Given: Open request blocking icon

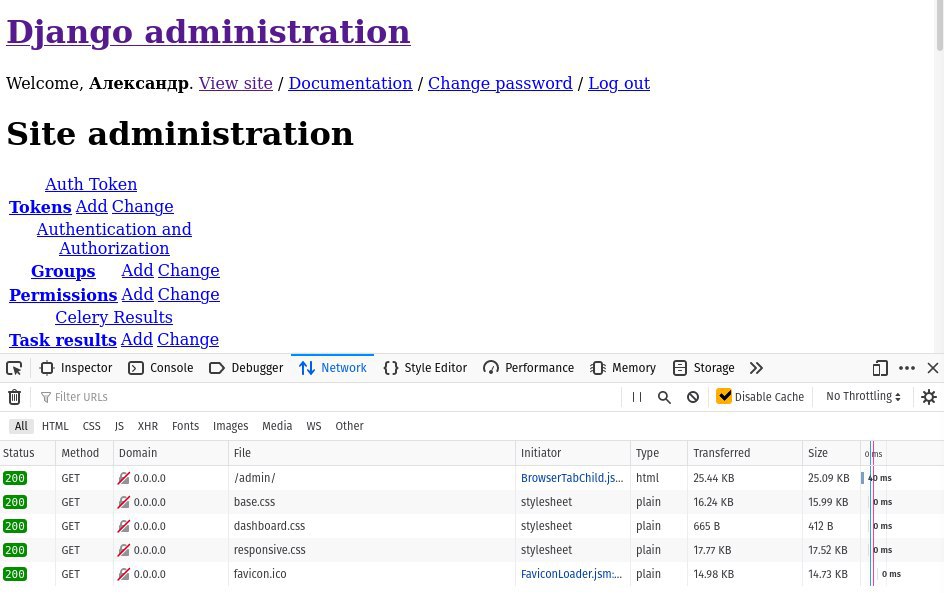Looking at the screenshot, I should pyautogui.click(x=693, y=397).
